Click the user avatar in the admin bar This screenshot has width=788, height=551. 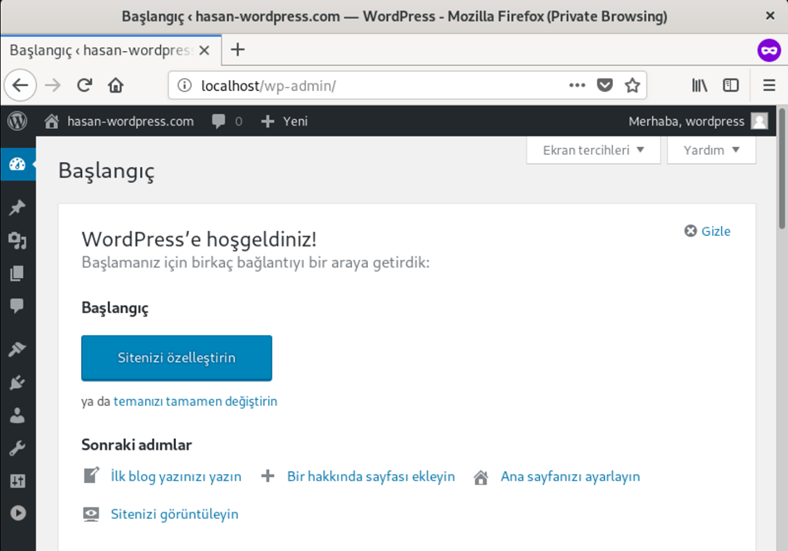(x=759, y=121)
